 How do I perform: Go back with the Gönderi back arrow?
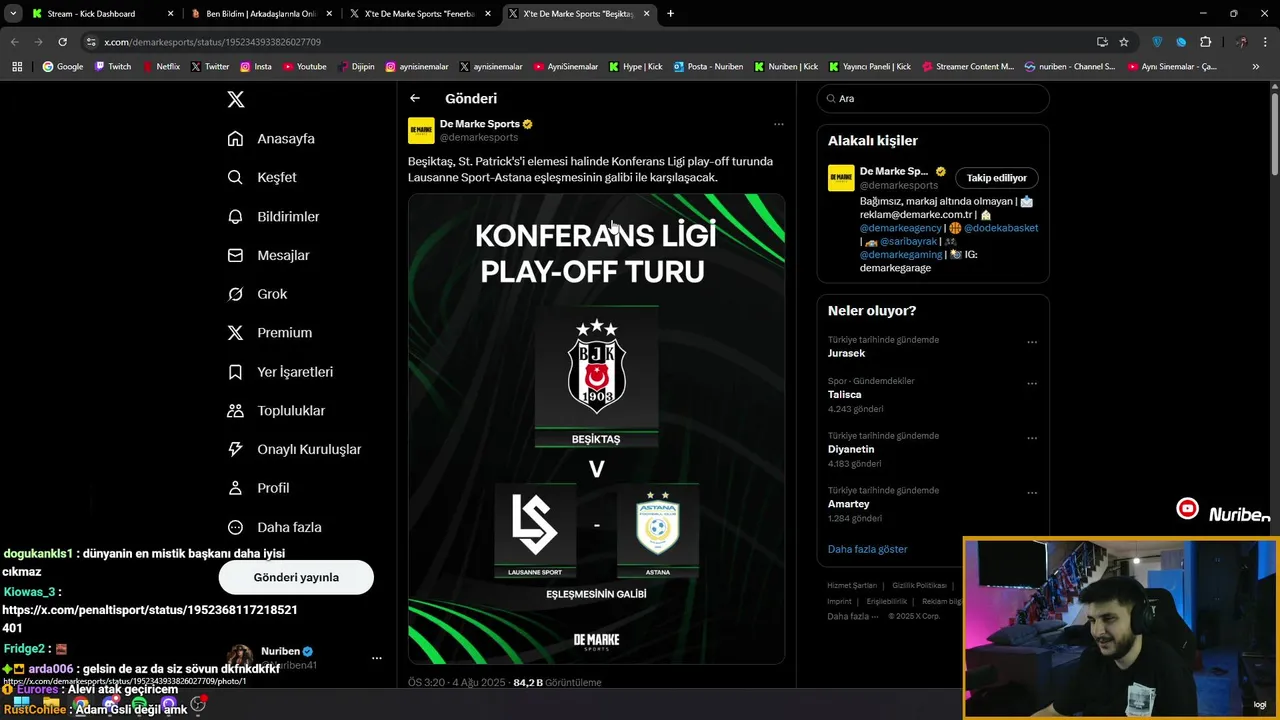415,98
